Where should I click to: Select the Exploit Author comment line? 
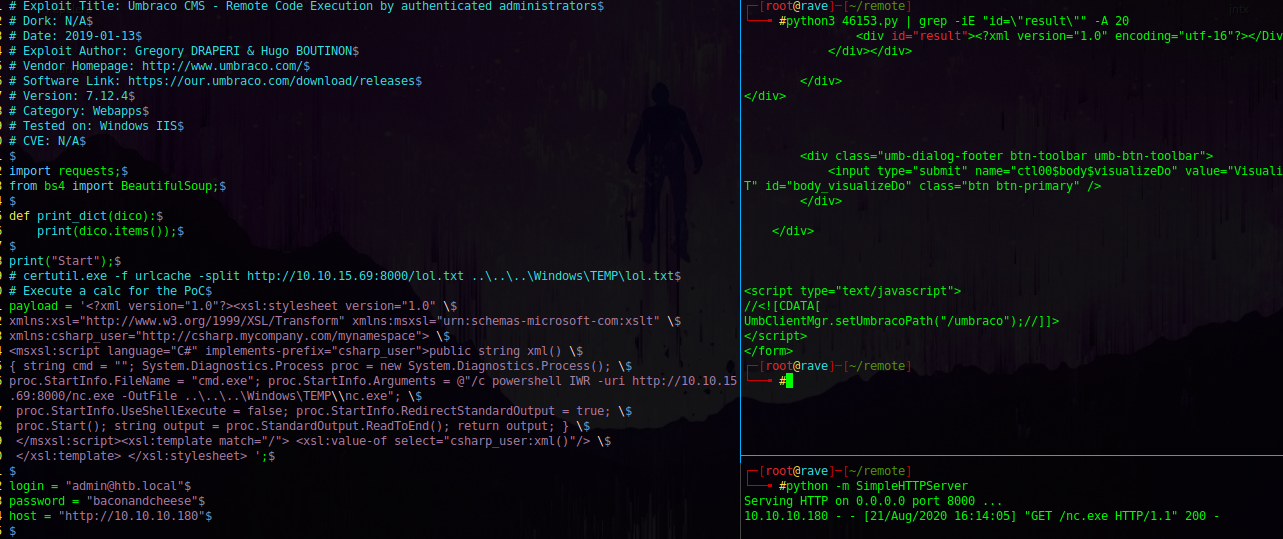point(184,51)
